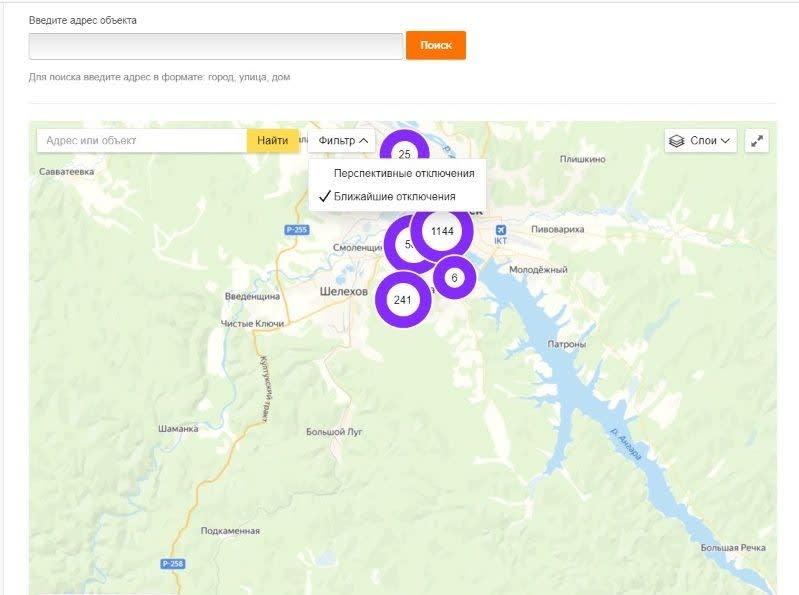Click the р. Ангара river label

pos(625,445)
